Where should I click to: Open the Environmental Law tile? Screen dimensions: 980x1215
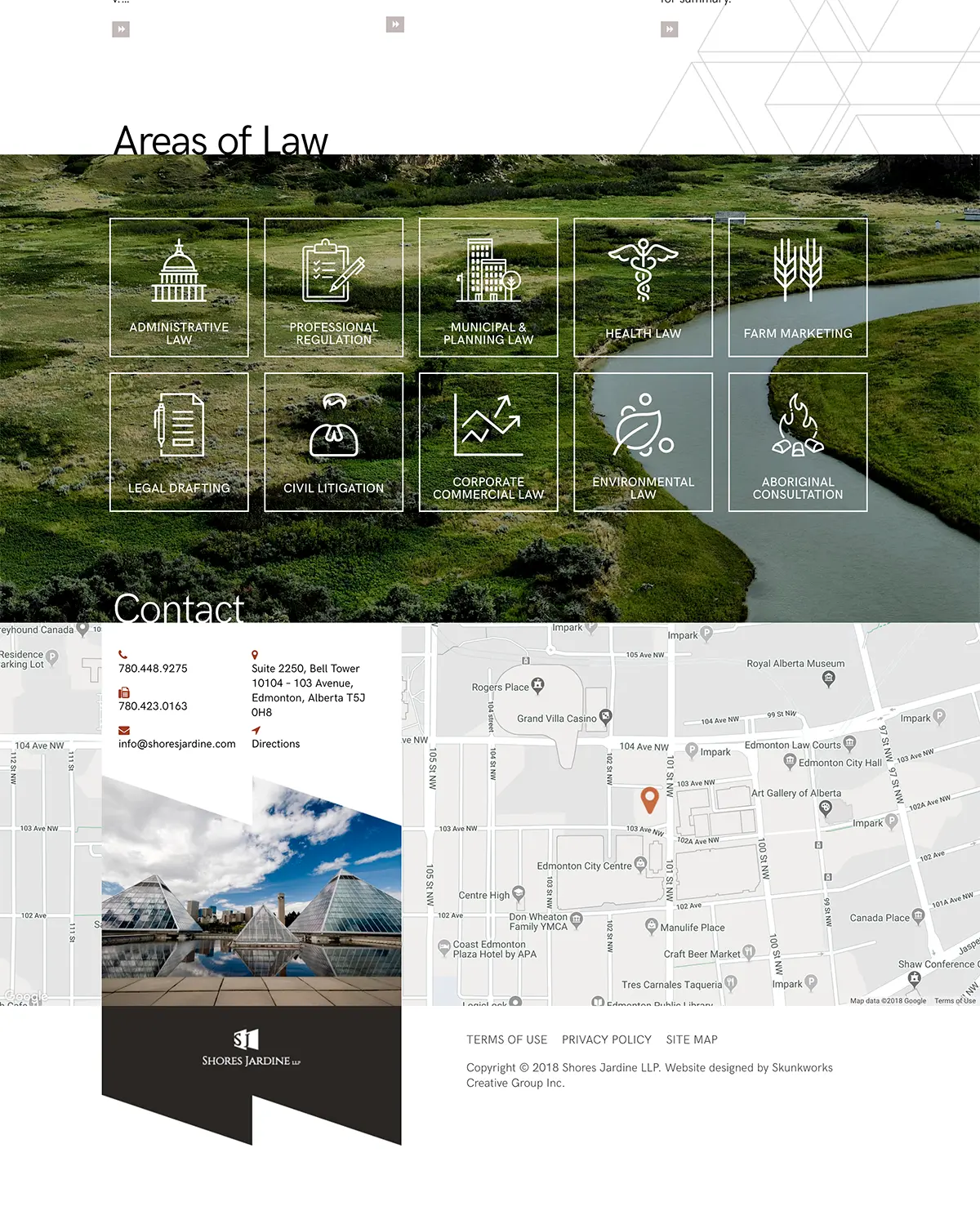643,442
